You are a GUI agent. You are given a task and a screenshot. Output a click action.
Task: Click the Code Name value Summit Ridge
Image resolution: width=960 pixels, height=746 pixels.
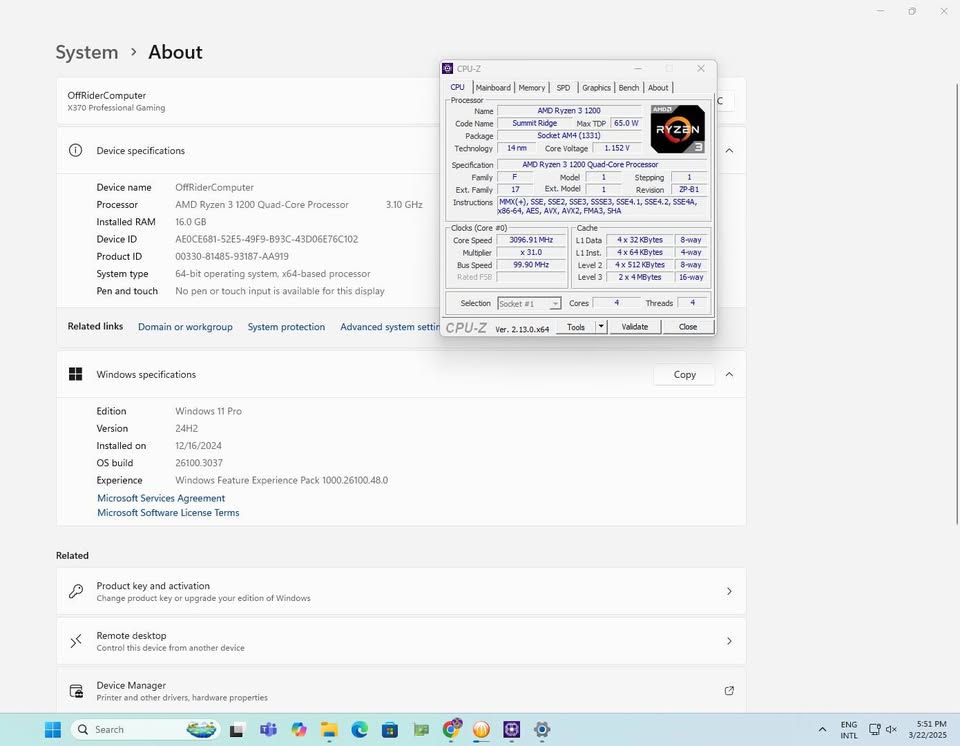pyautogui.click(x=534, y=123)
